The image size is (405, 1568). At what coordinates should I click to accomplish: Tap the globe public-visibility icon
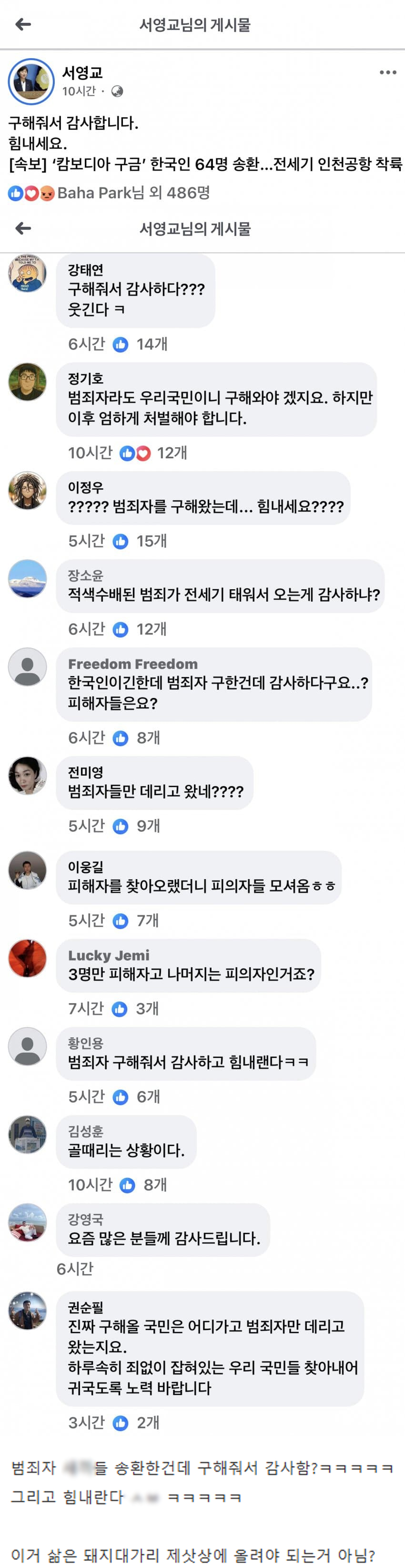point(117,92)
